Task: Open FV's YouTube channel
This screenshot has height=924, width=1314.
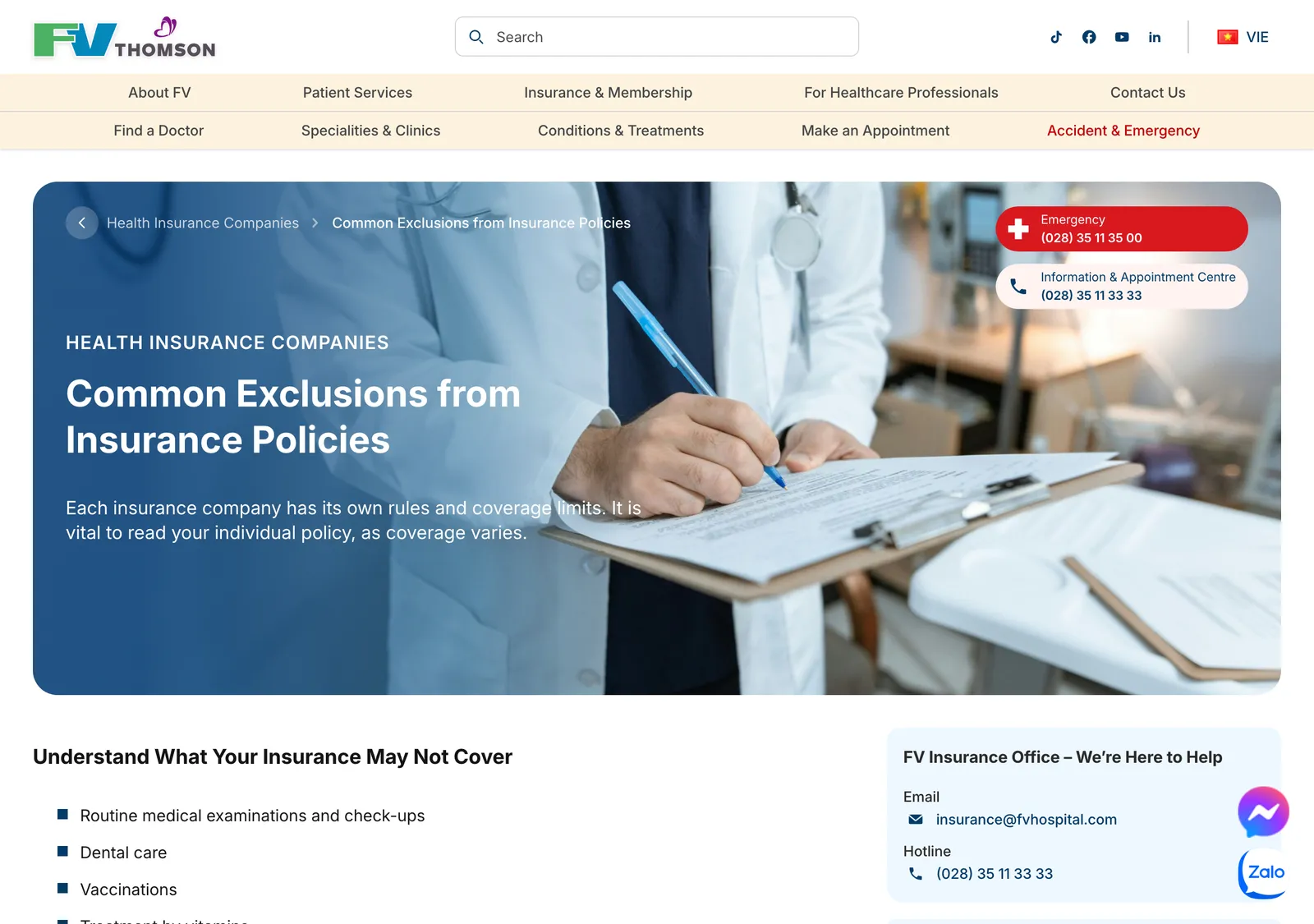Action: tap(1122, 37)
